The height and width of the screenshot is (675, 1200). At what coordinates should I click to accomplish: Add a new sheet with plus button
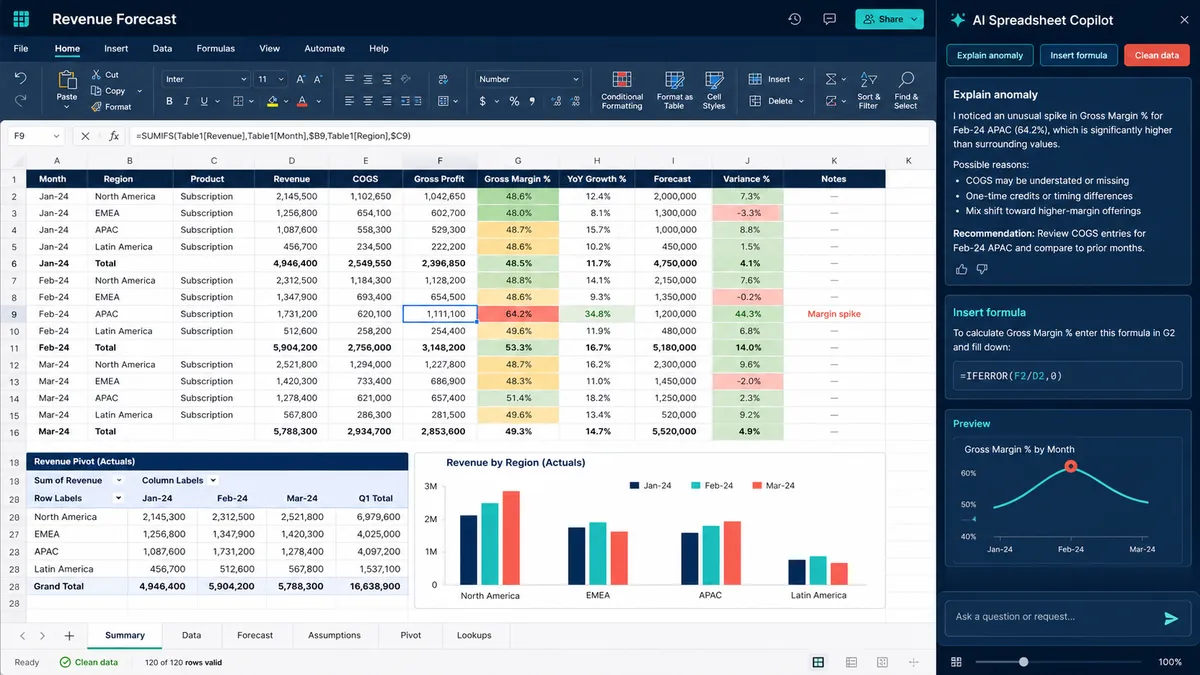pos(69,636)
